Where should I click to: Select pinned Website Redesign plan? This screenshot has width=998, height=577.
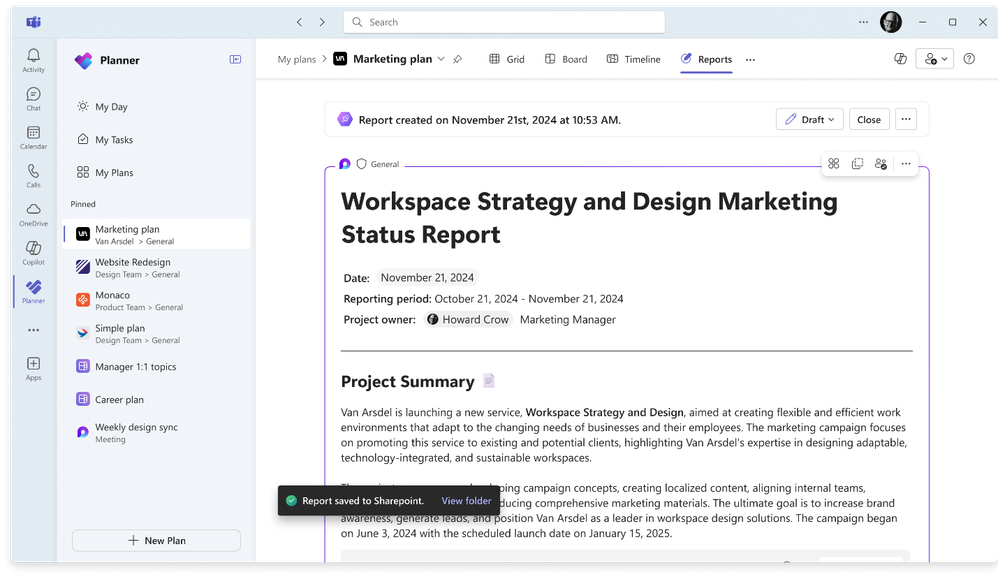[157, 267]
